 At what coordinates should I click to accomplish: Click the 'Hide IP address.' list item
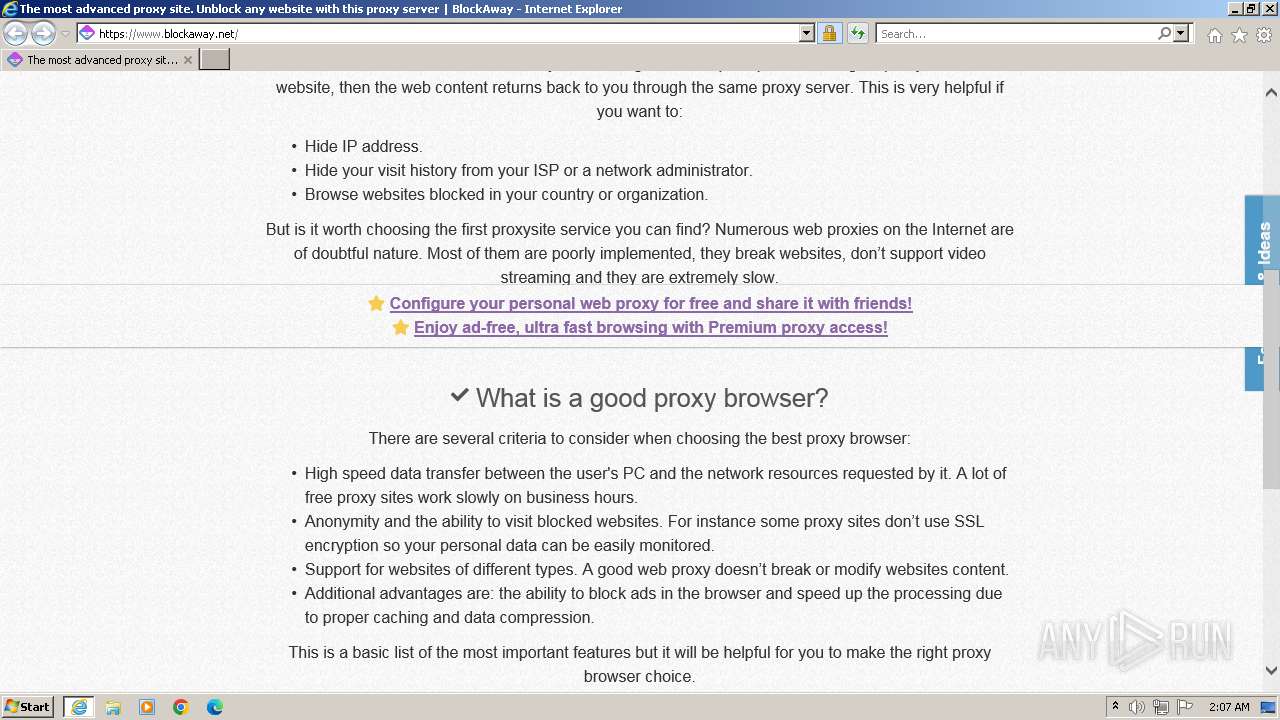(363, 146)
